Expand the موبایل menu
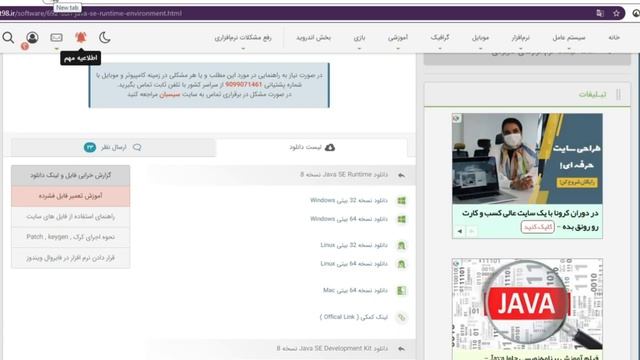Screen dimensions: 640x360 [480, 38]
